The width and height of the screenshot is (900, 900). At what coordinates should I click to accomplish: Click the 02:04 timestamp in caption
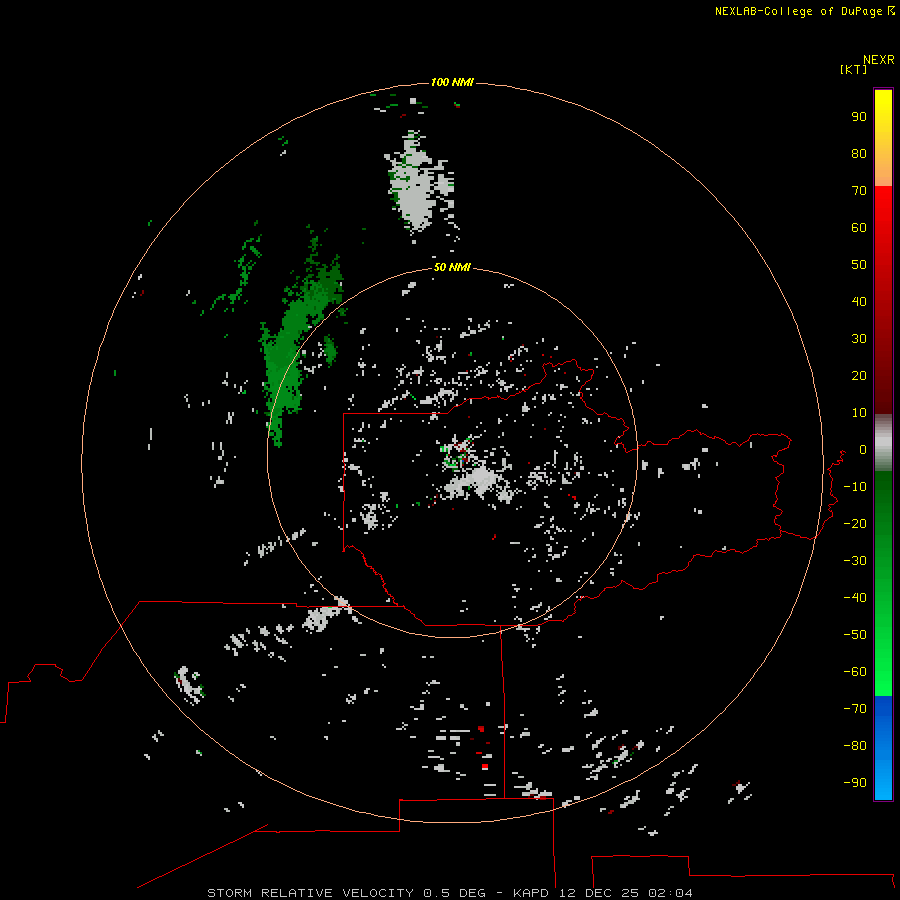(x=670, y=893)
